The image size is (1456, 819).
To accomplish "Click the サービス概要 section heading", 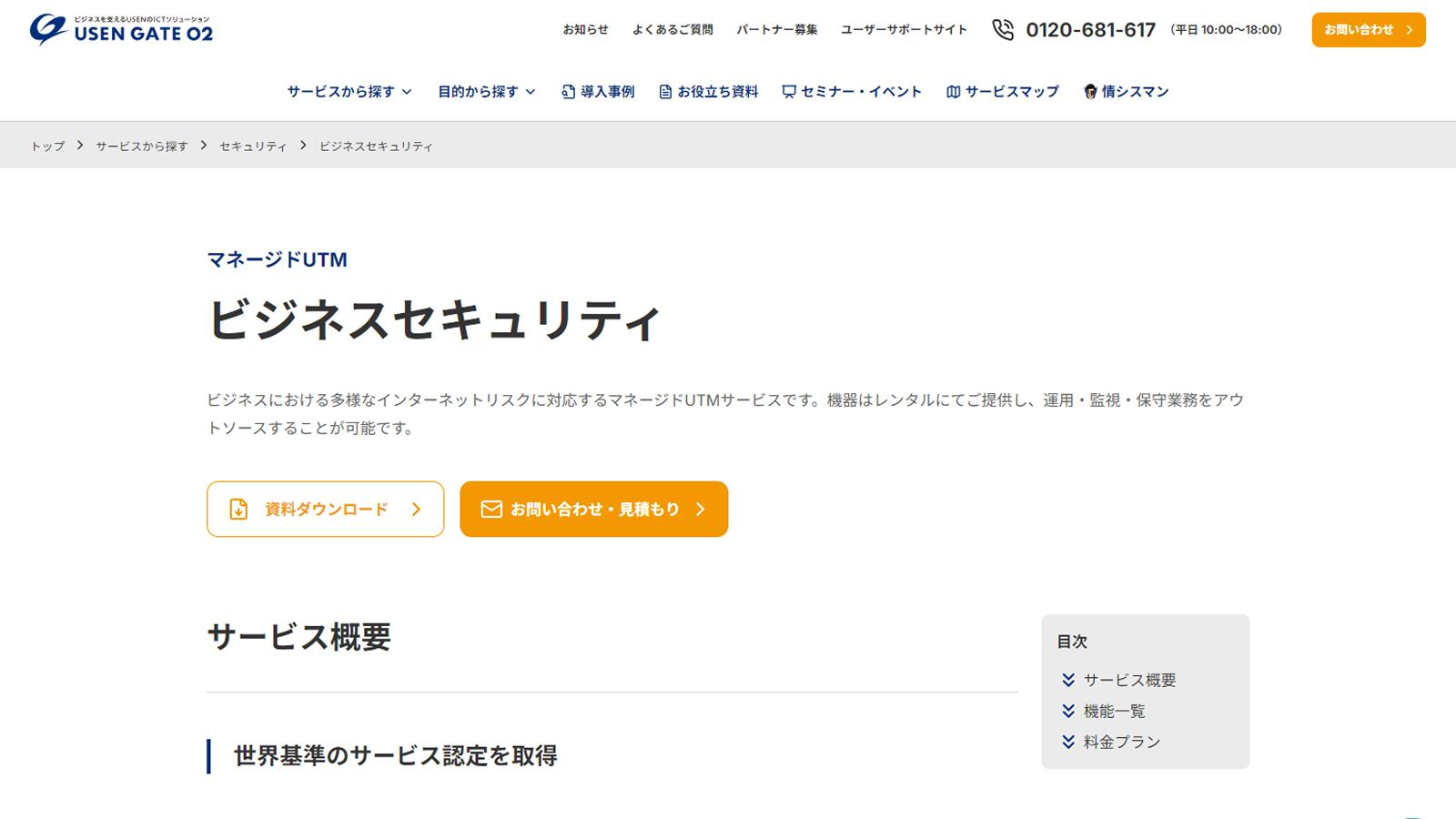I will click(299, 637).
